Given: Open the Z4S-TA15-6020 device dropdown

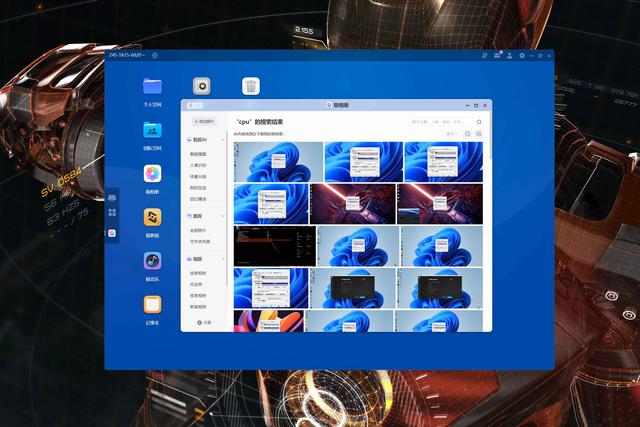Looking at the screenshot, I should click(127, 55).
